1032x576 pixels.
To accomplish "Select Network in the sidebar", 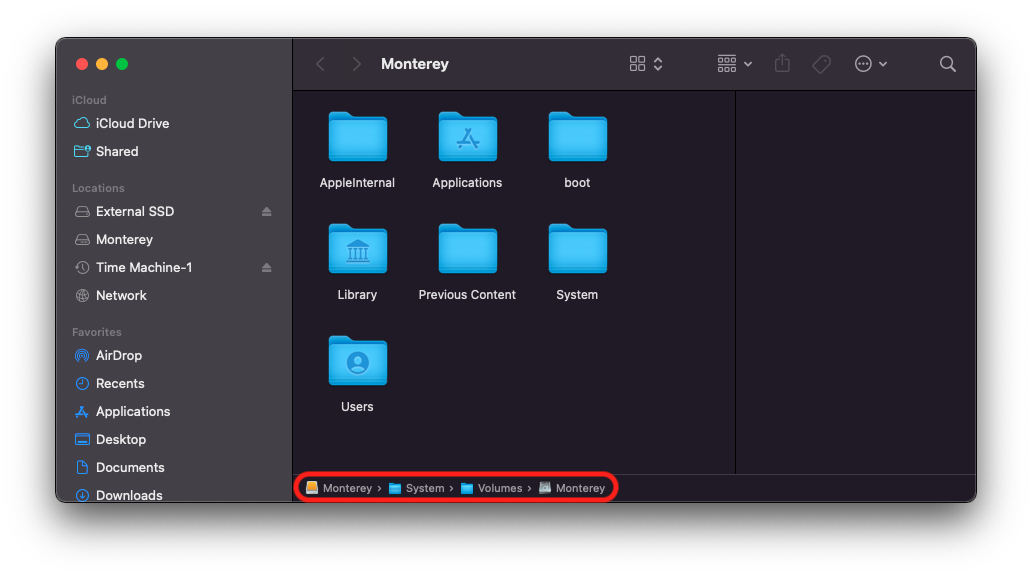I will [x=111, y=296].
